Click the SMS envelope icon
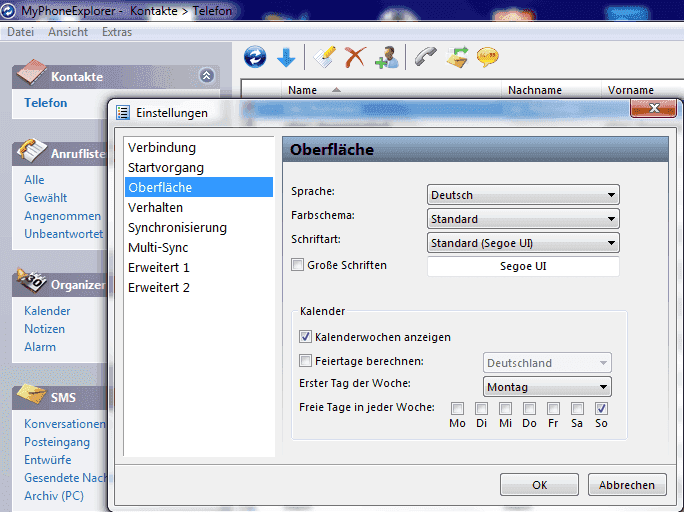This screenshot has height=512, width=684. pyautogui.click(x=31, y=394)
